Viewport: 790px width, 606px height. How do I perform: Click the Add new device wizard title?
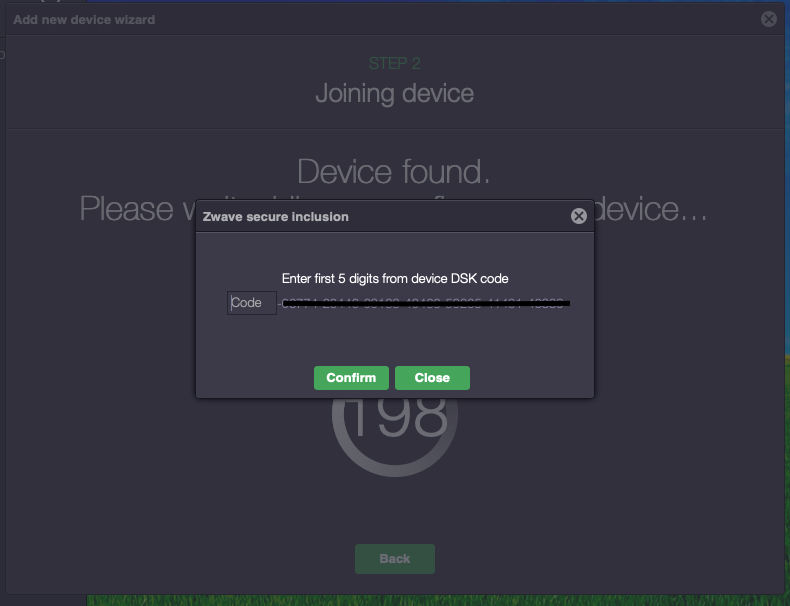[x=84, y=19]
